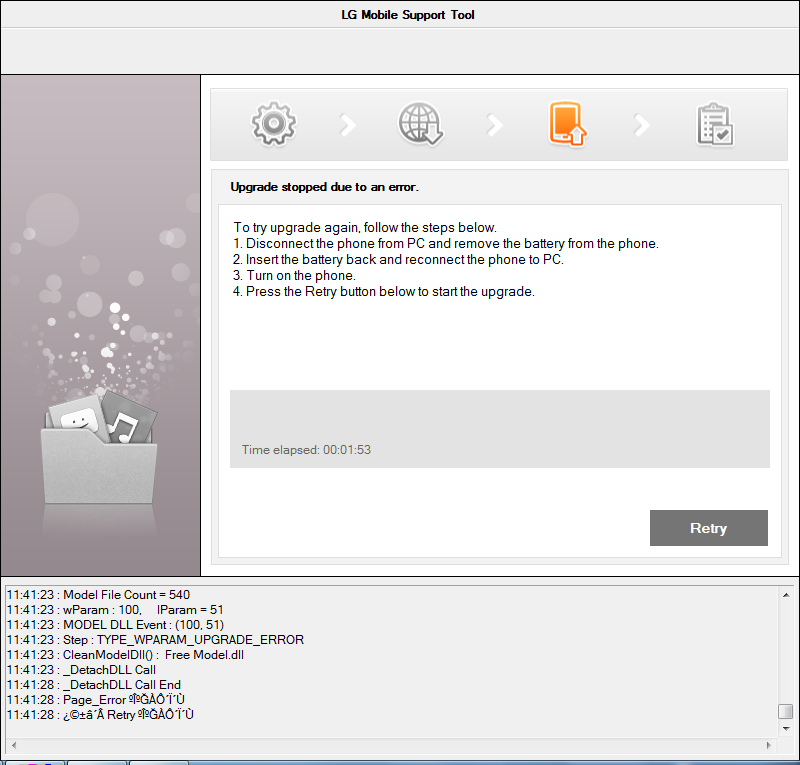
Task: Click the 'Time elapsed: 00:01:53' text
Action: click(x=306, y=450)
